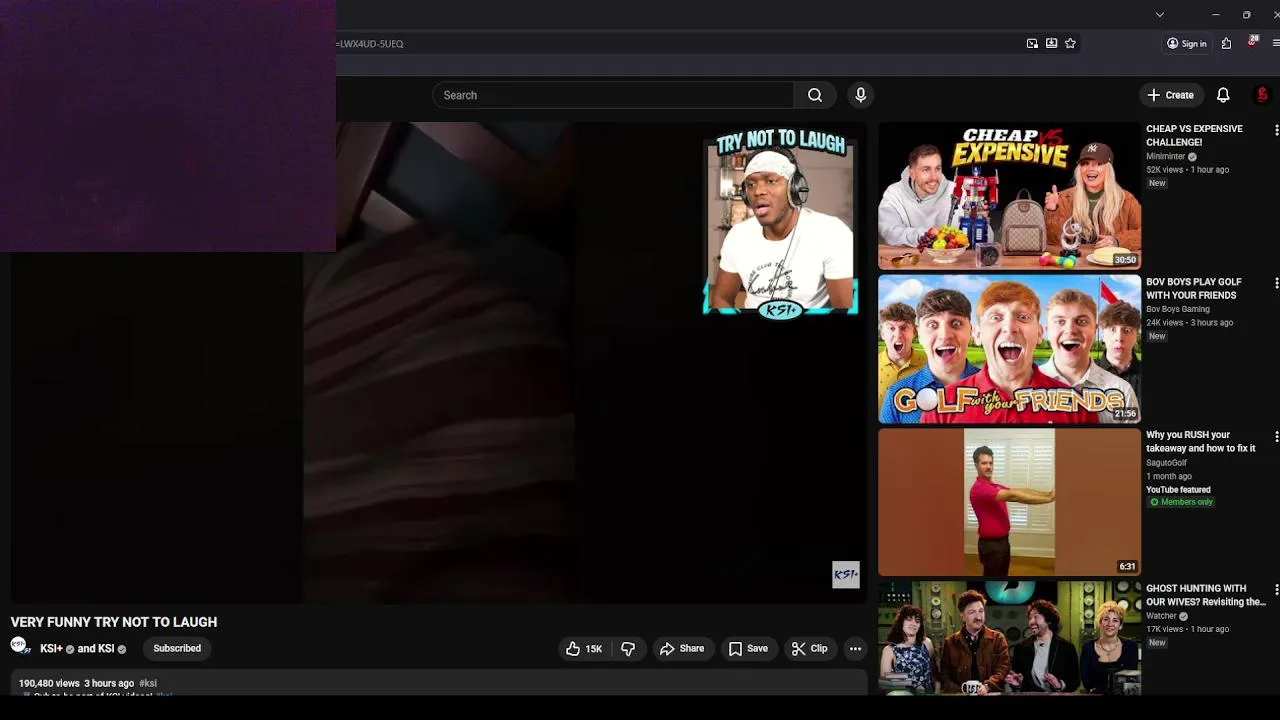Bookmark page with the star icon
The image size is (1280, 720).
[x=1070, y=44]
